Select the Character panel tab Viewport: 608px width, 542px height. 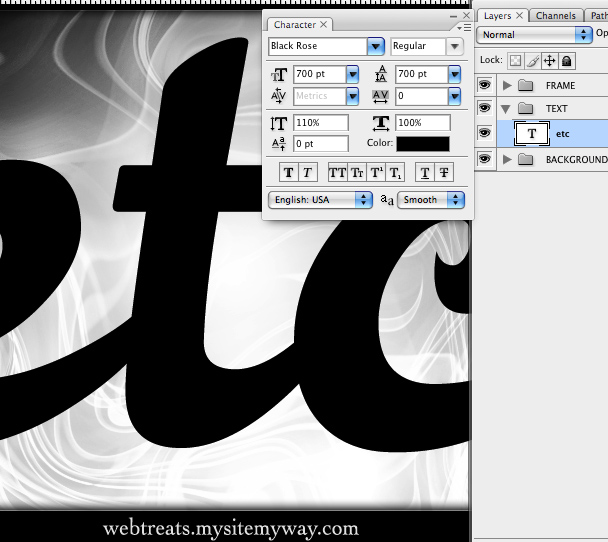point(295,25)
